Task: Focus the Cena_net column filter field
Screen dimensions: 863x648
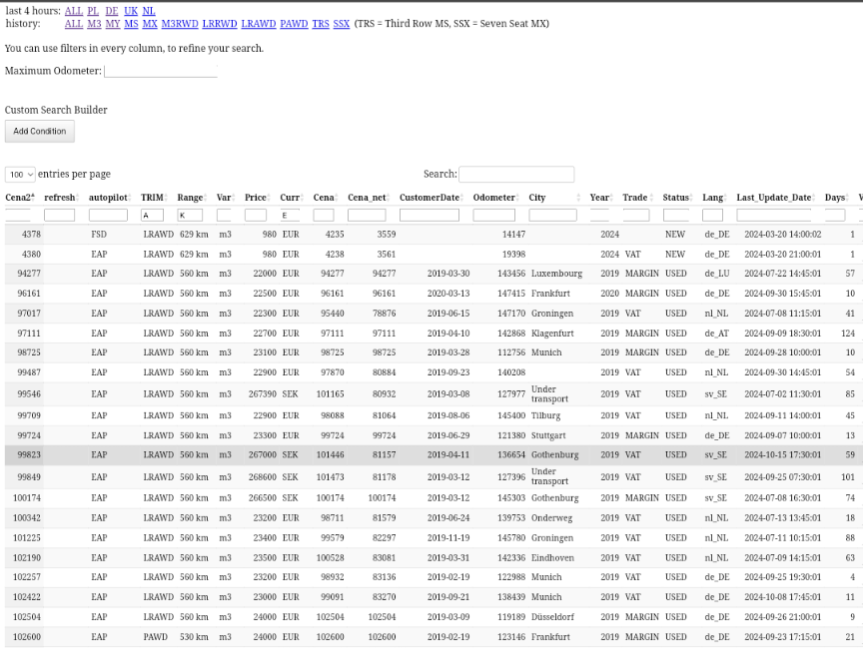Action: 367,215
